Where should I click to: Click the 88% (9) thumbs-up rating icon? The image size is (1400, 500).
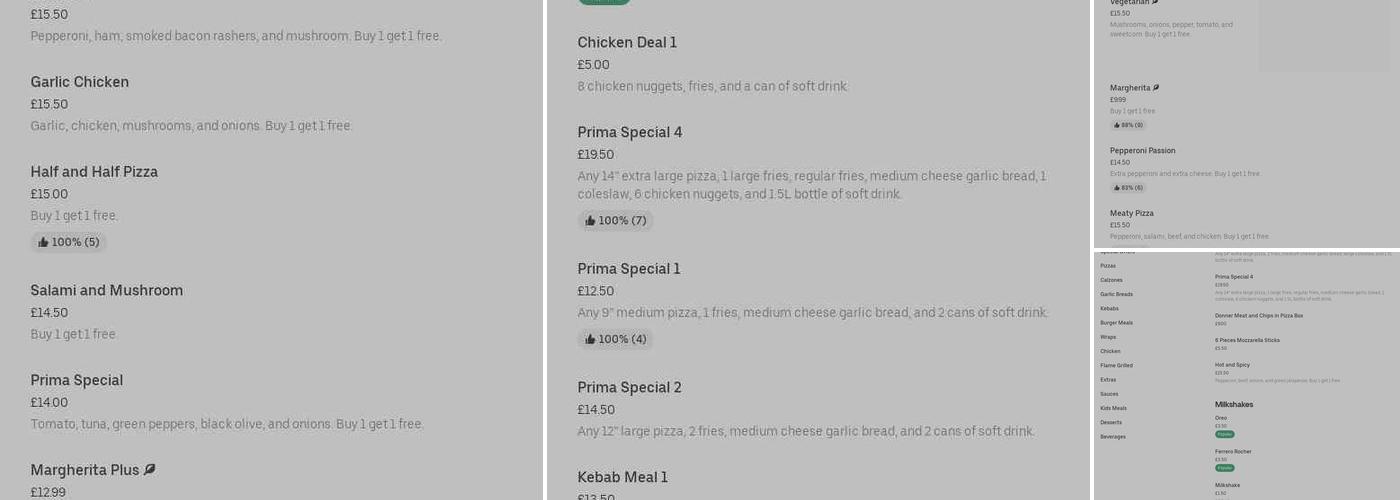[1116, 125]
